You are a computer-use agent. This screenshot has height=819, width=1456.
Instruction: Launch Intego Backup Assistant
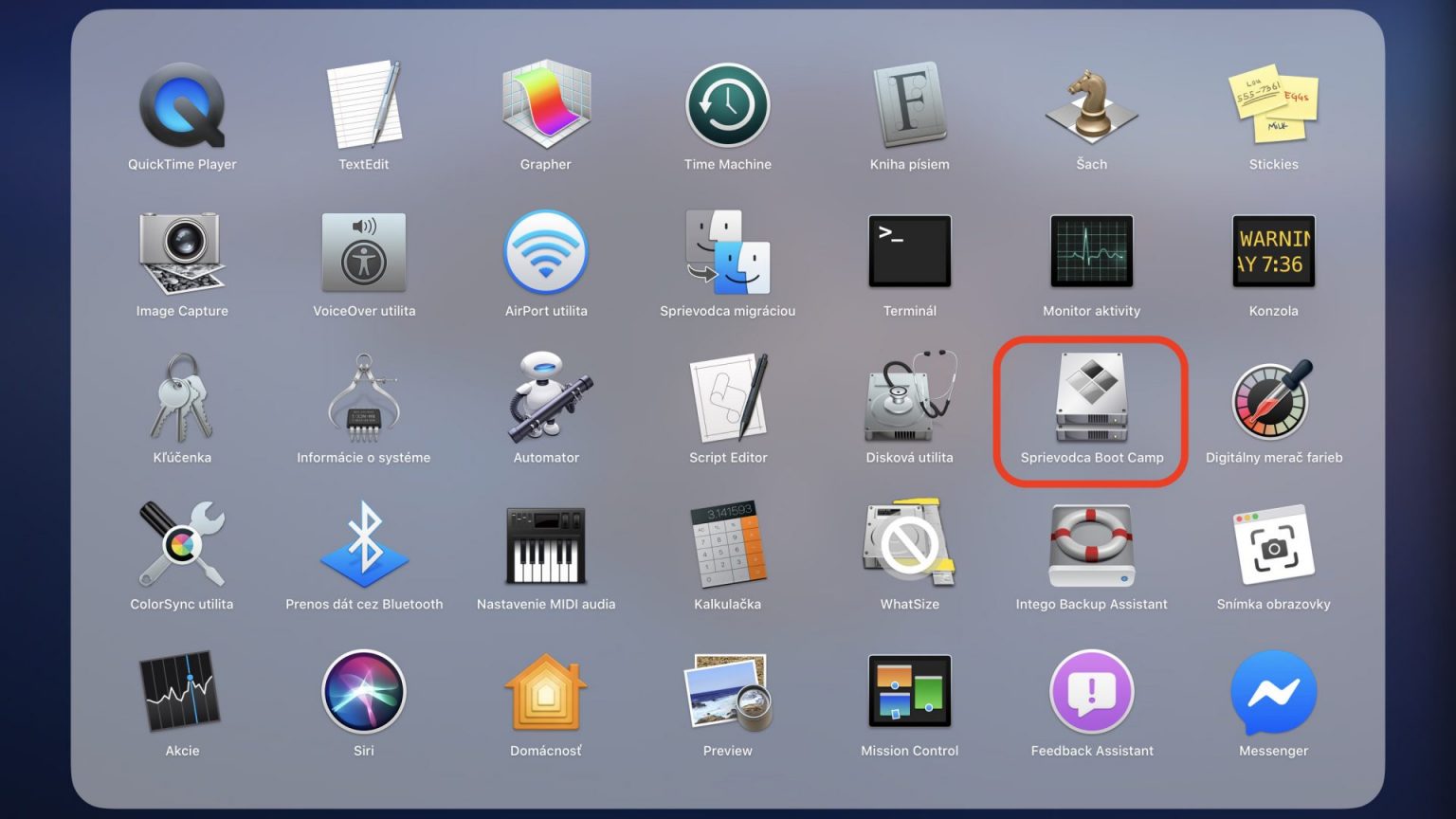(x=1092, y=545)
